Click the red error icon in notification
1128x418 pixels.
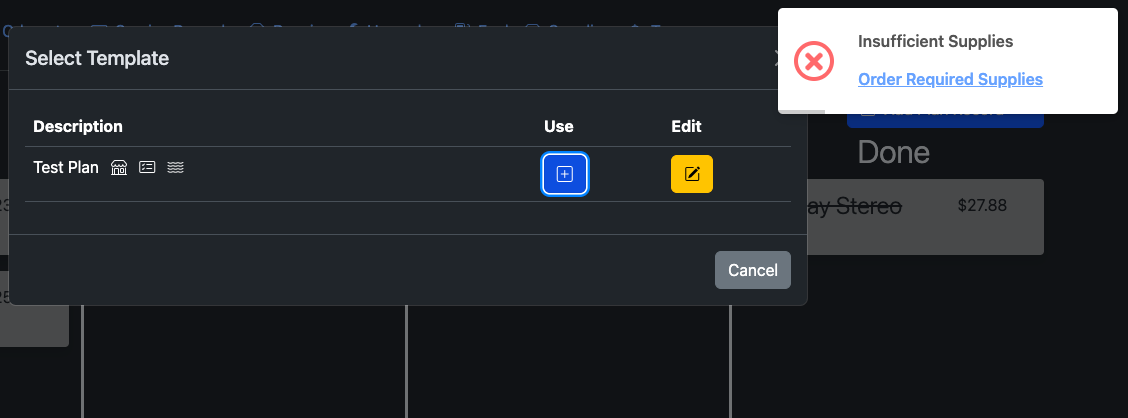point(814,62)
